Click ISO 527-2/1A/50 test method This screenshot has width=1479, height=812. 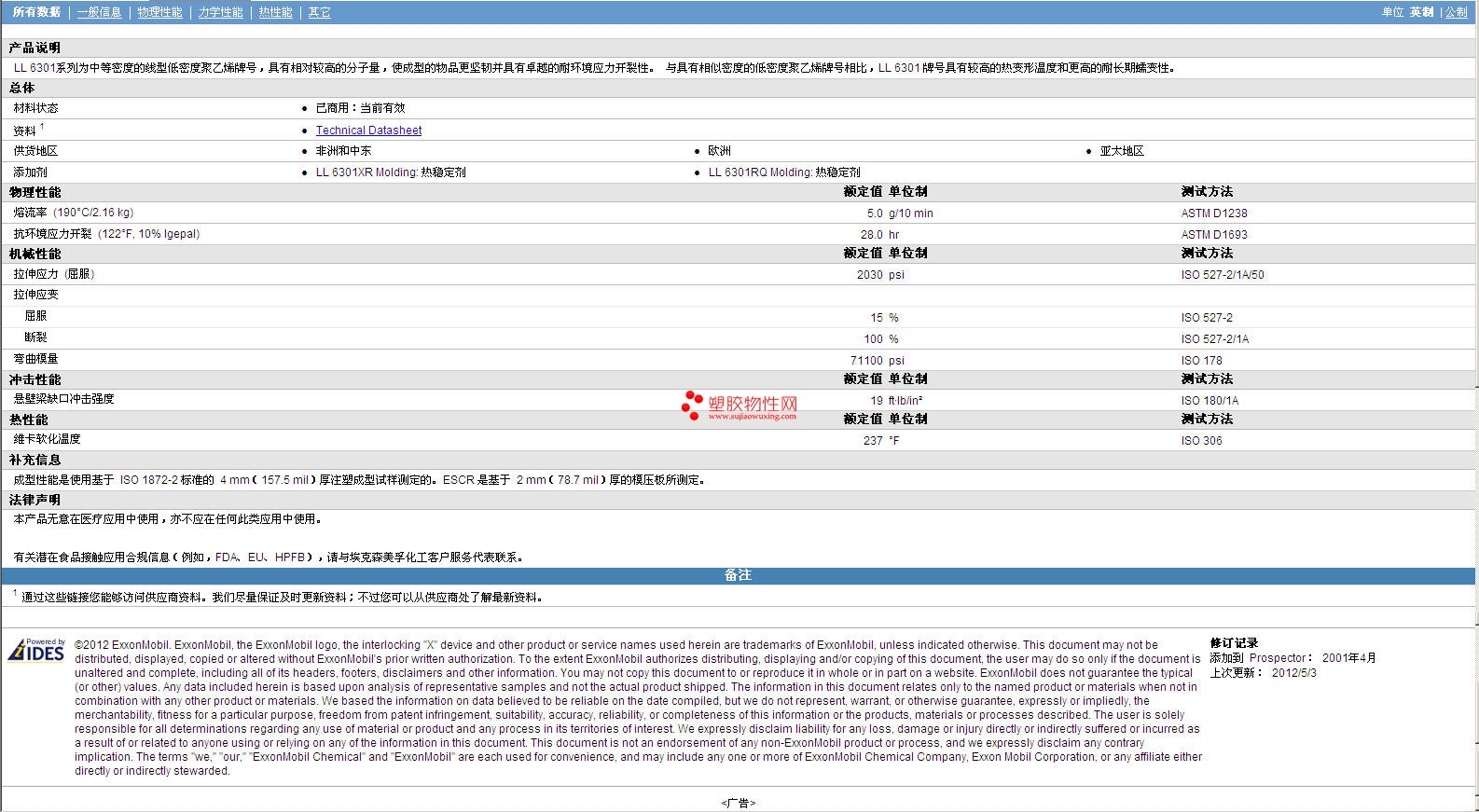[x=1223, y=275]
